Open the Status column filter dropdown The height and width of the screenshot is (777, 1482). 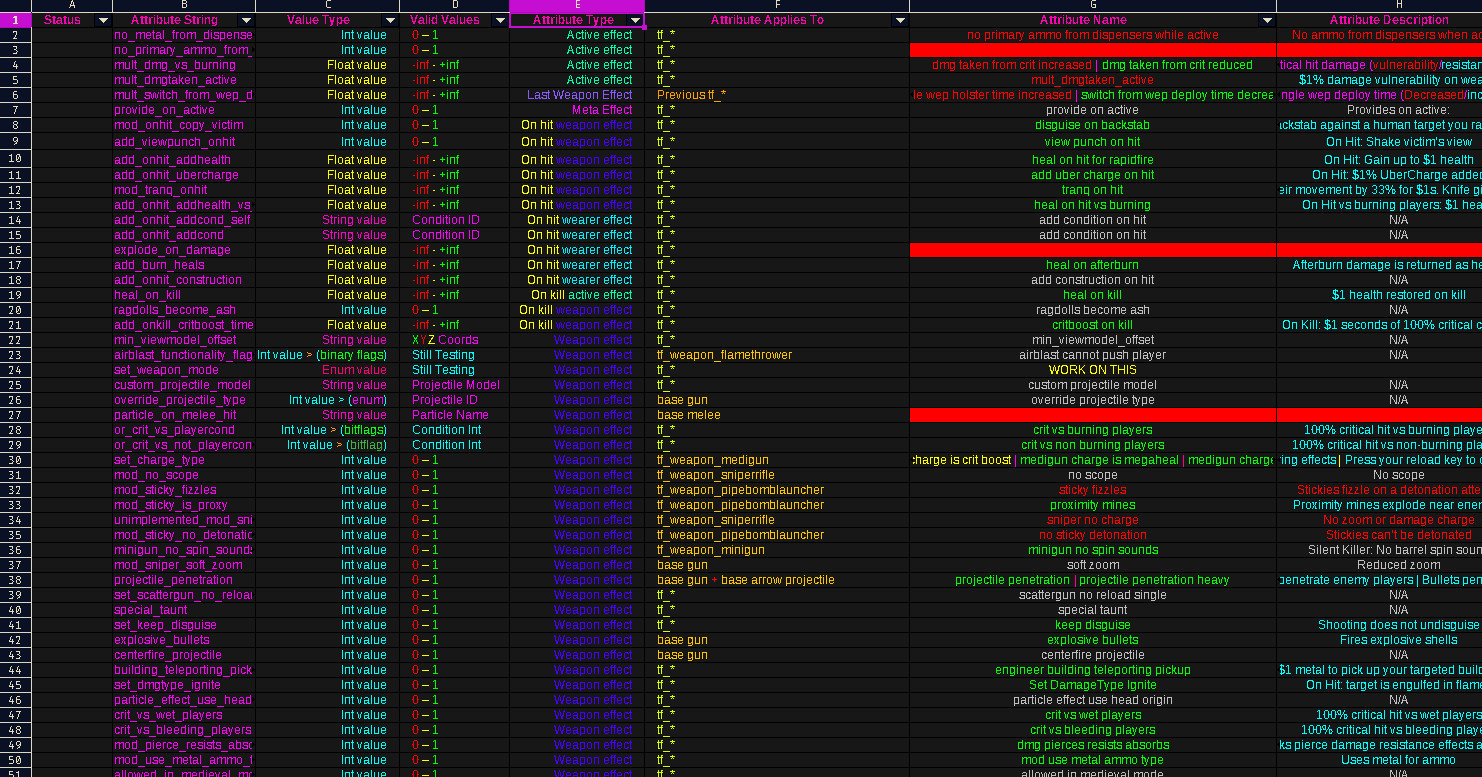(x=102, y=20)
